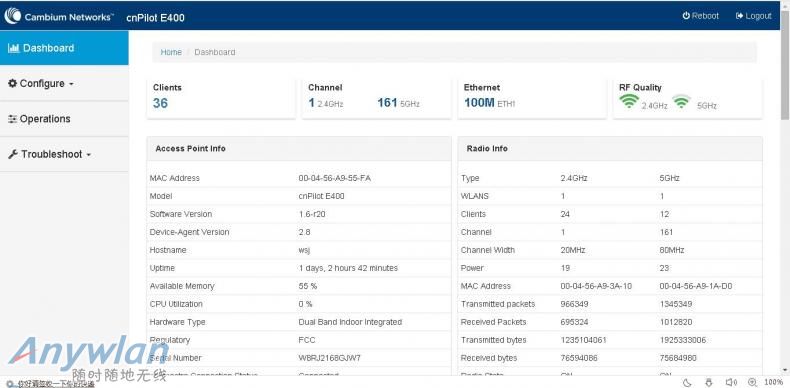Go to Home in the breadcrumb
The height and width of the screenshot is (388, 790).
(x=171, y=52)
